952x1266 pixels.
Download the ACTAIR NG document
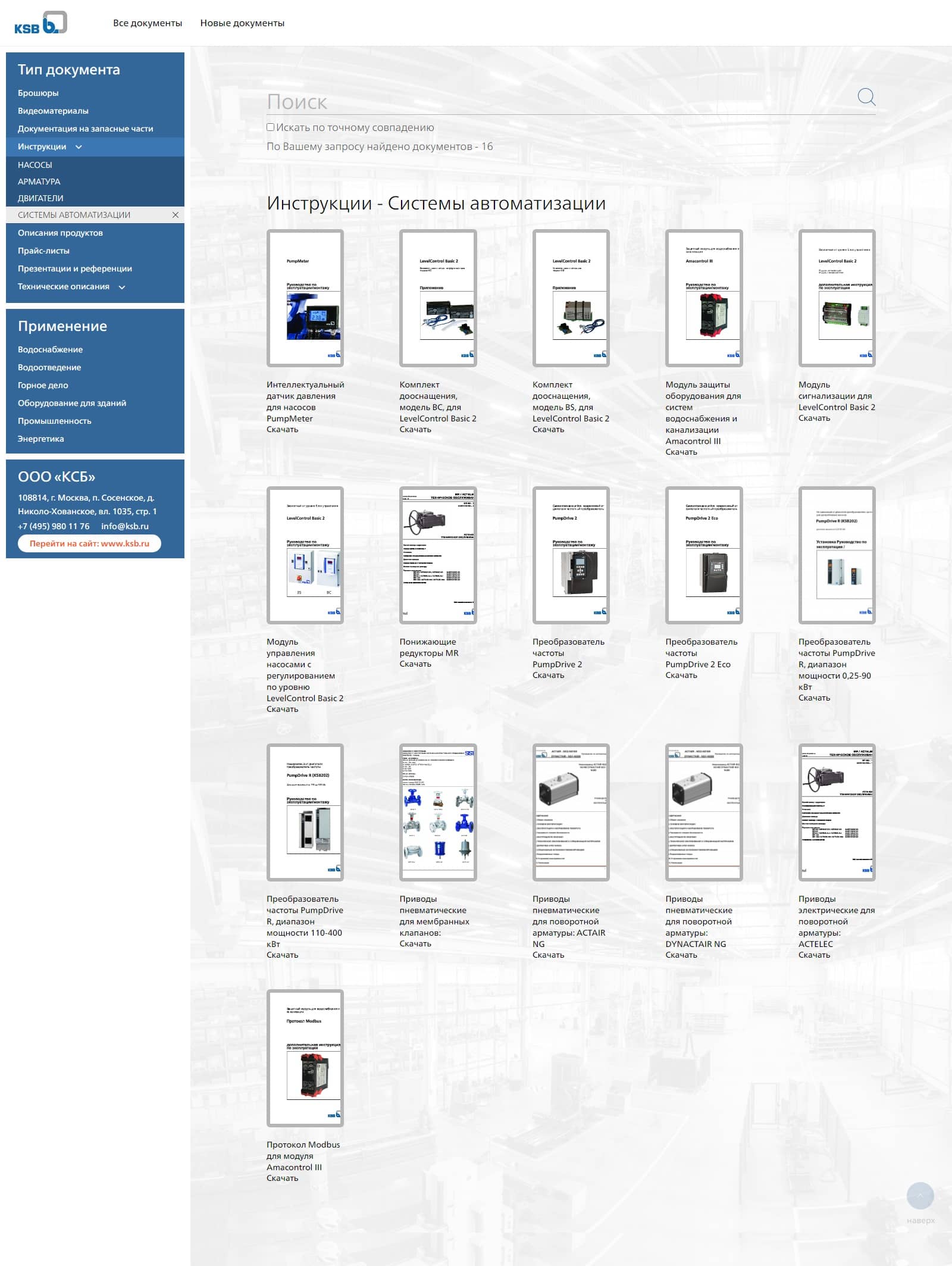tap(548, 955)
